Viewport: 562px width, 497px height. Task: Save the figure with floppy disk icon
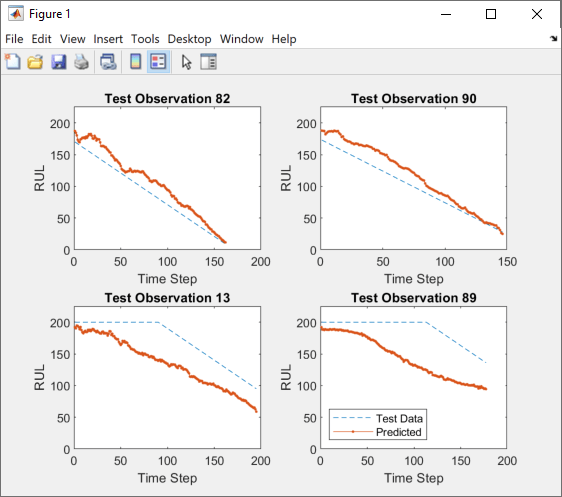coord(58,62)
